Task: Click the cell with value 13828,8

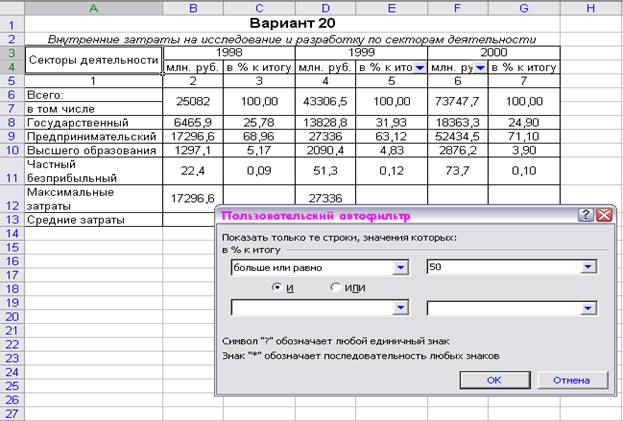Action: (x=325, y=123)
